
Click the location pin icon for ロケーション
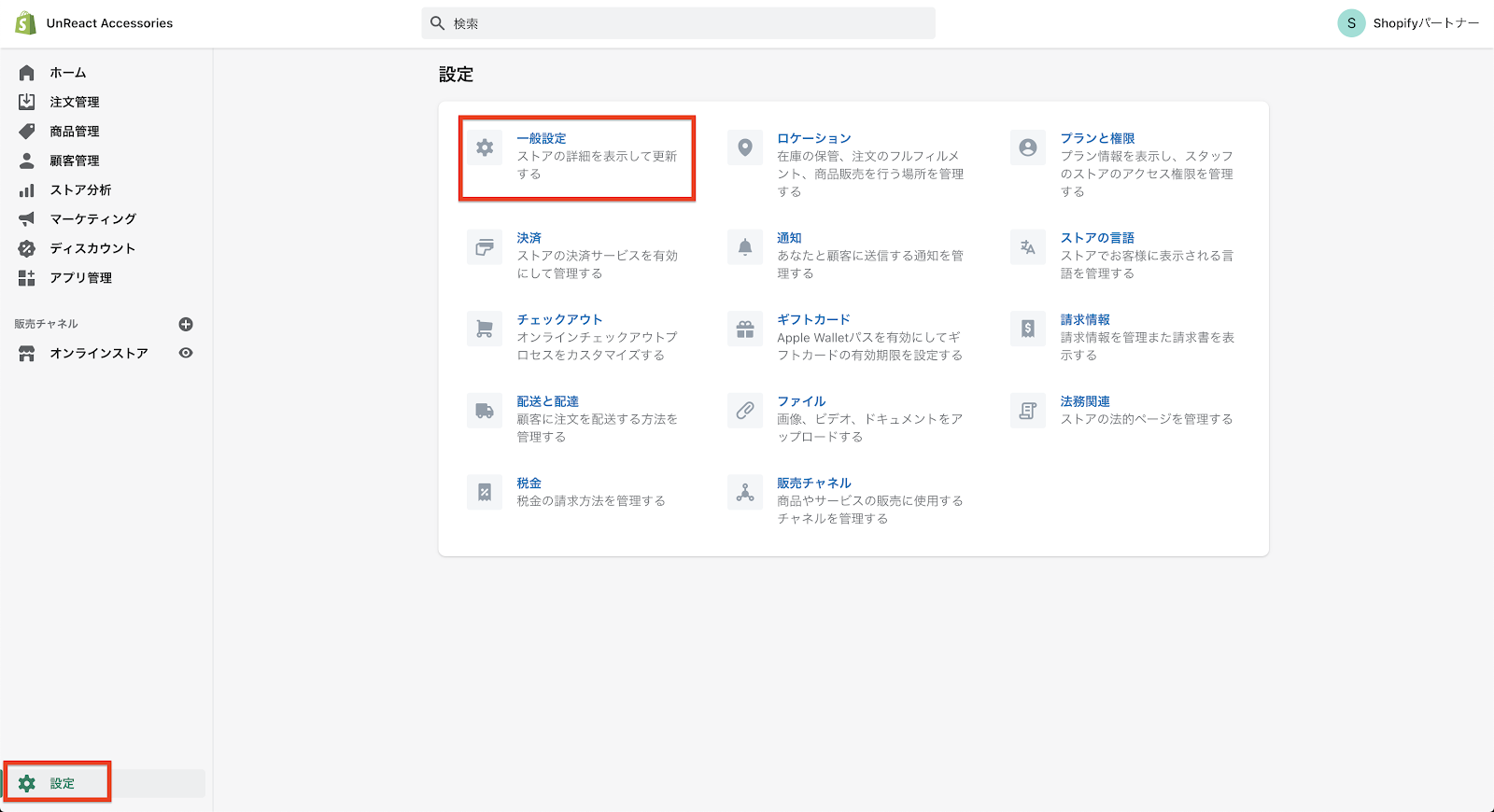click(745, 147)
